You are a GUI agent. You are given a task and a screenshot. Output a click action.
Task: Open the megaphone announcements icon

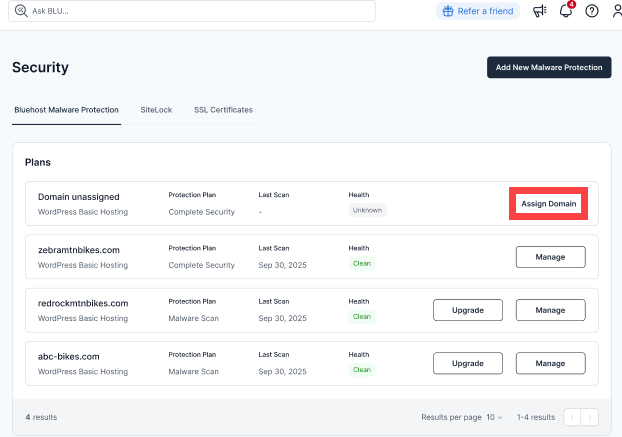point(539,11)
